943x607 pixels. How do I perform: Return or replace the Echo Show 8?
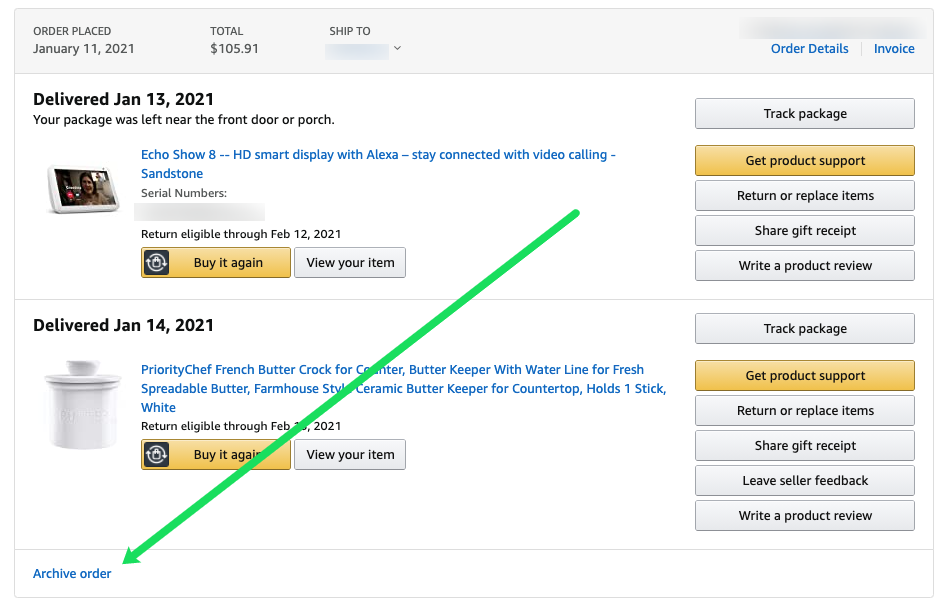coord(805,196)
